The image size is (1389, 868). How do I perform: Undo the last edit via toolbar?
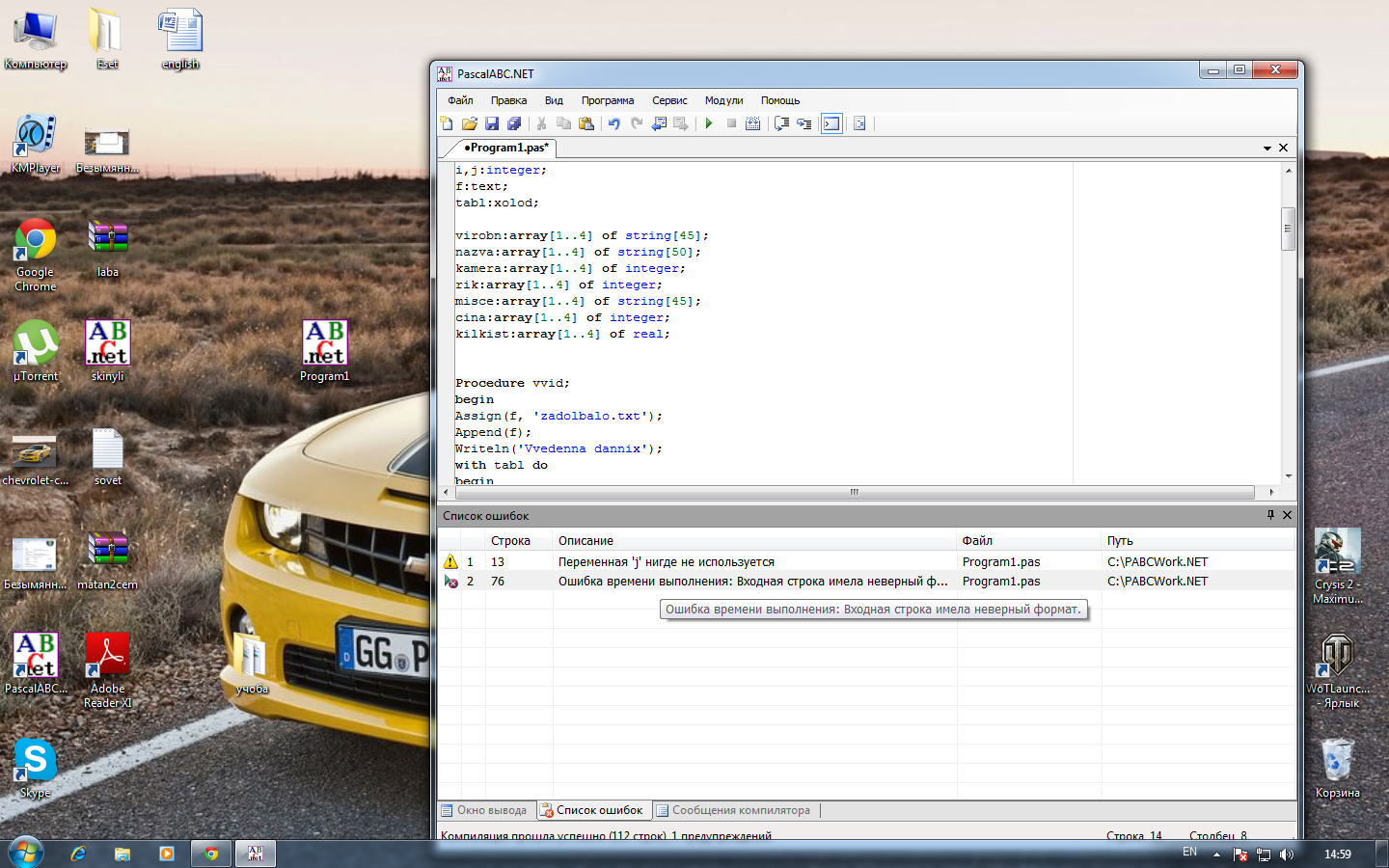click(x=613, y=123)
